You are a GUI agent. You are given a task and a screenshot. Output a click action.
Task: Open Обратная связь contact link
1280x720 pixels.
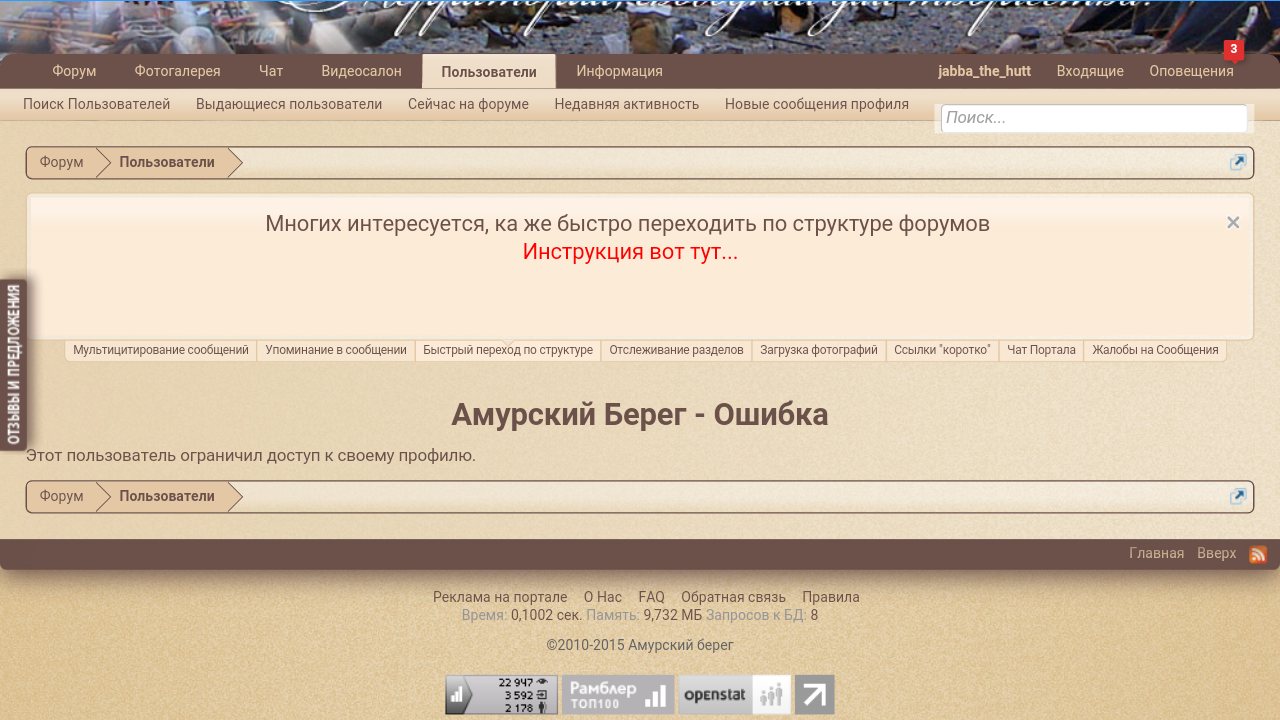coord(733,597)
